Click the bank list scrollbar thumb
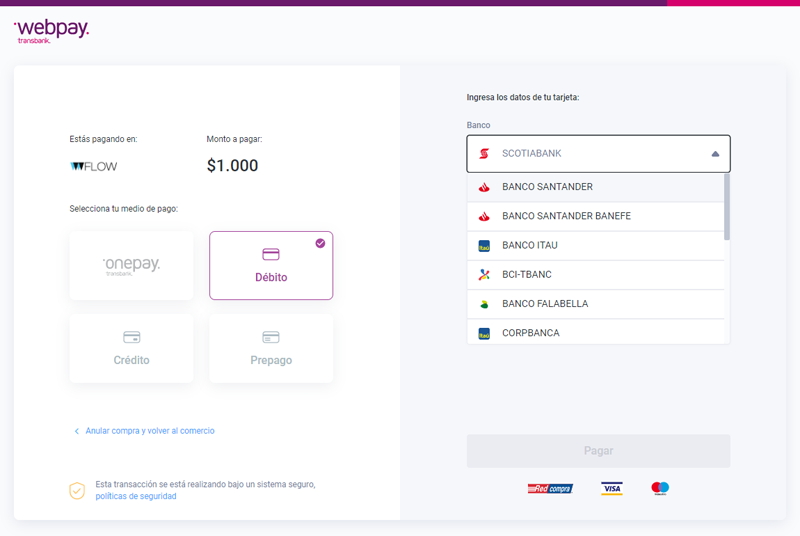 click(727, 207)
